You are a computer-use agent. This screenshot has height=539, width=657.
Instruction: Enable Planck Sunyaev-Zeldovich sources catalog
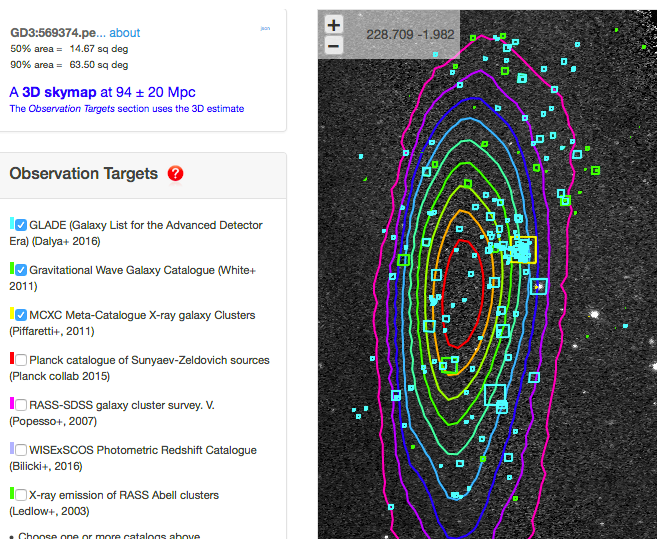point(21,360)
